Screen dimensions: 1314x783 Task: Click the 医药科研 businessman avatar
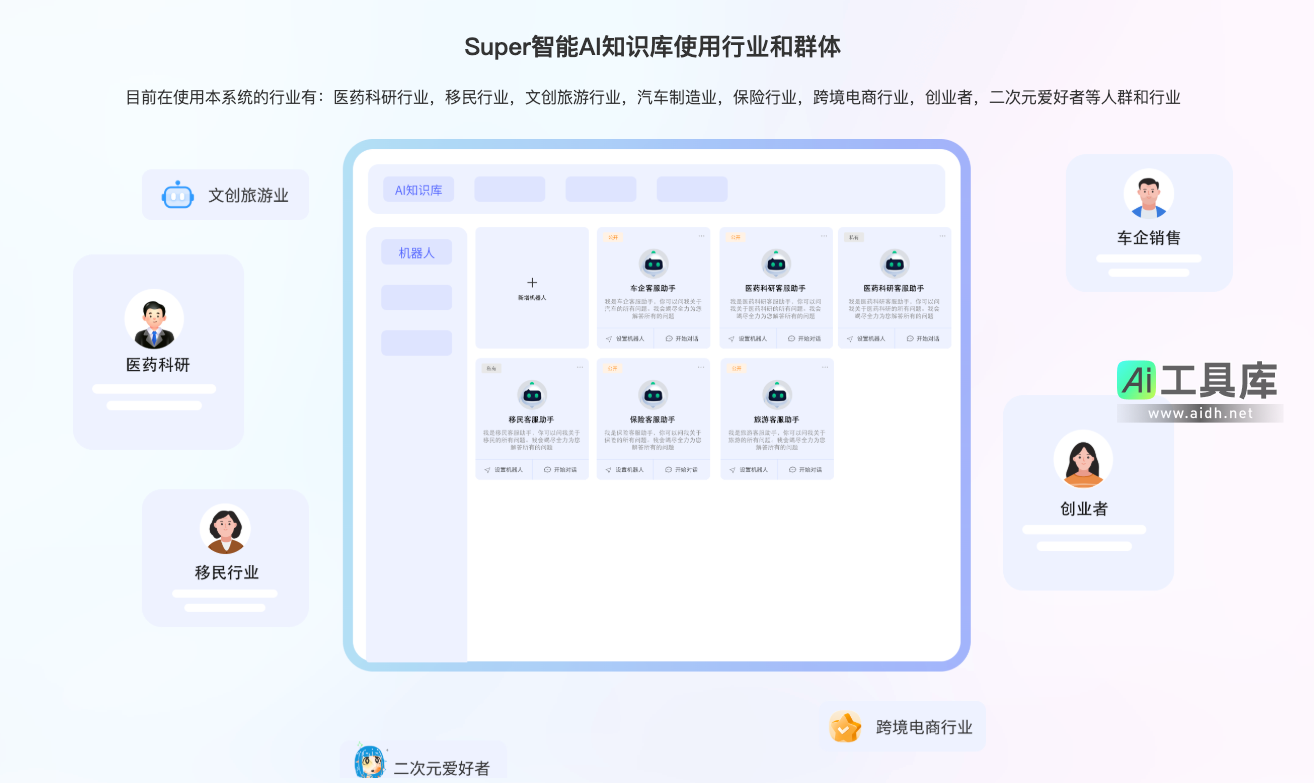pos(154,319)
